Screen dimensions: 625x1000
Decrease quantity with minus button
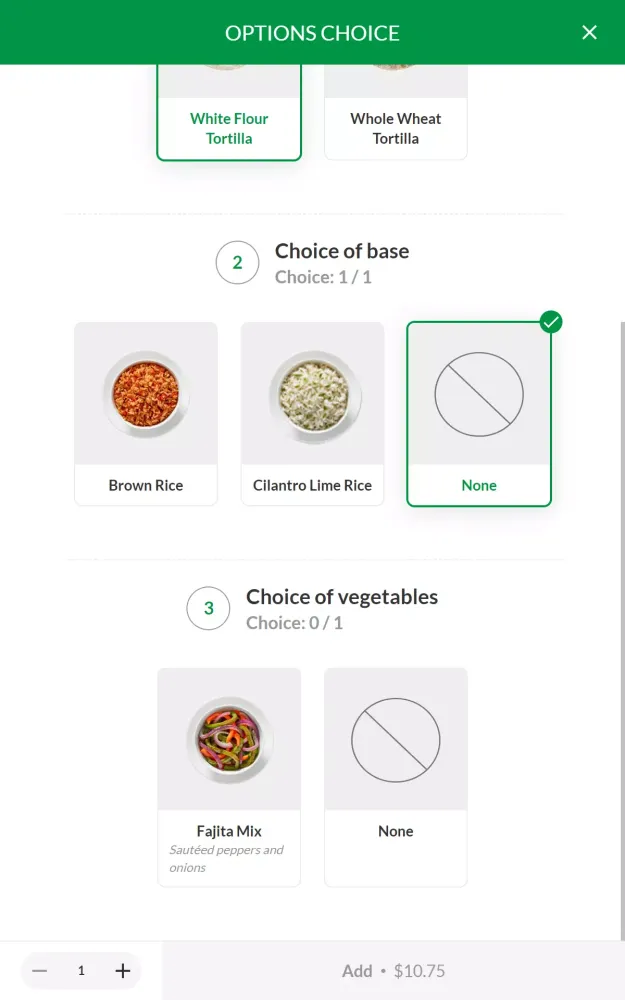[40, 970]
